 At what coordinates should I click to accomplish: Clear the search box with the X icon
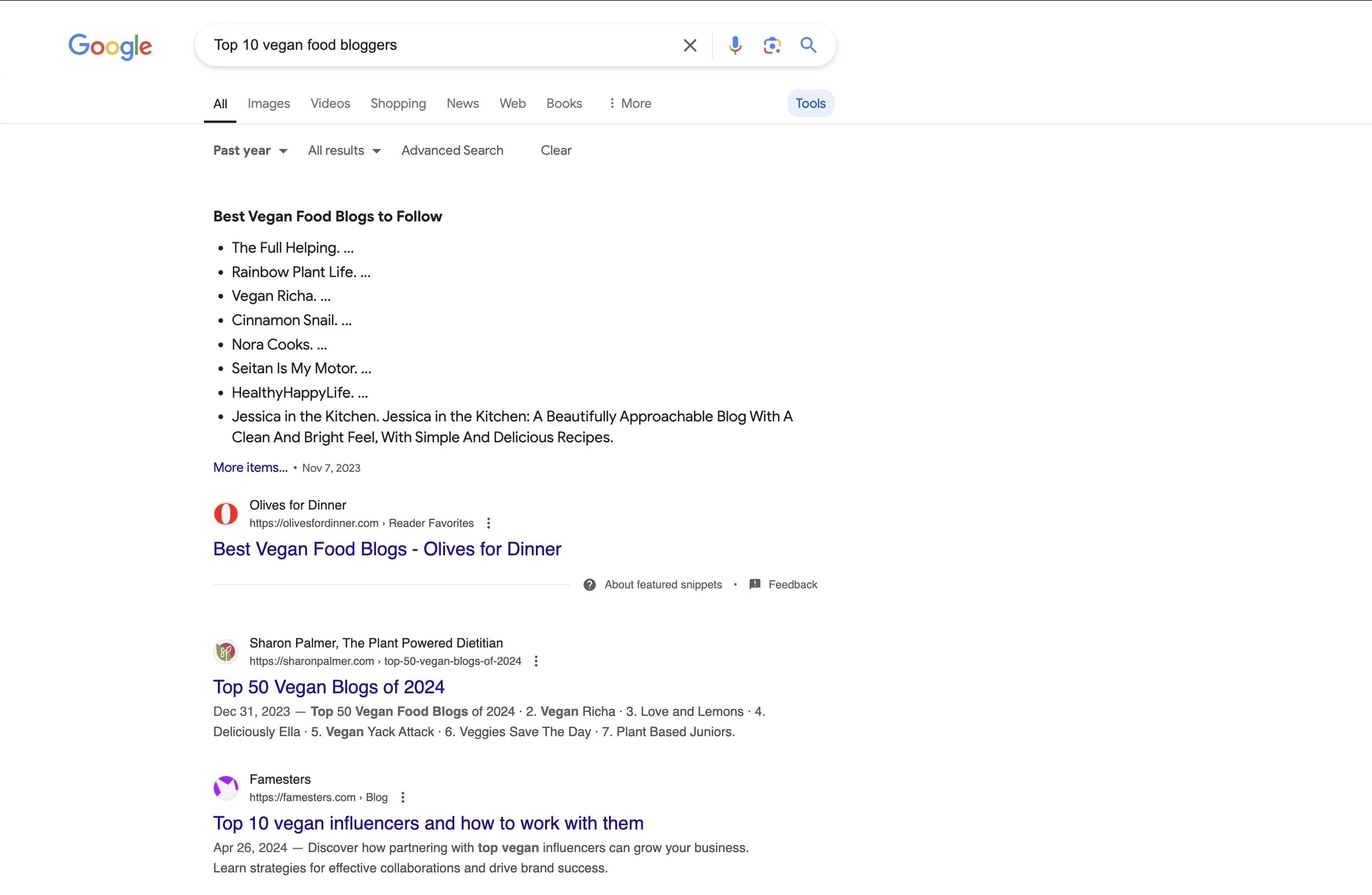pos(689,45)
